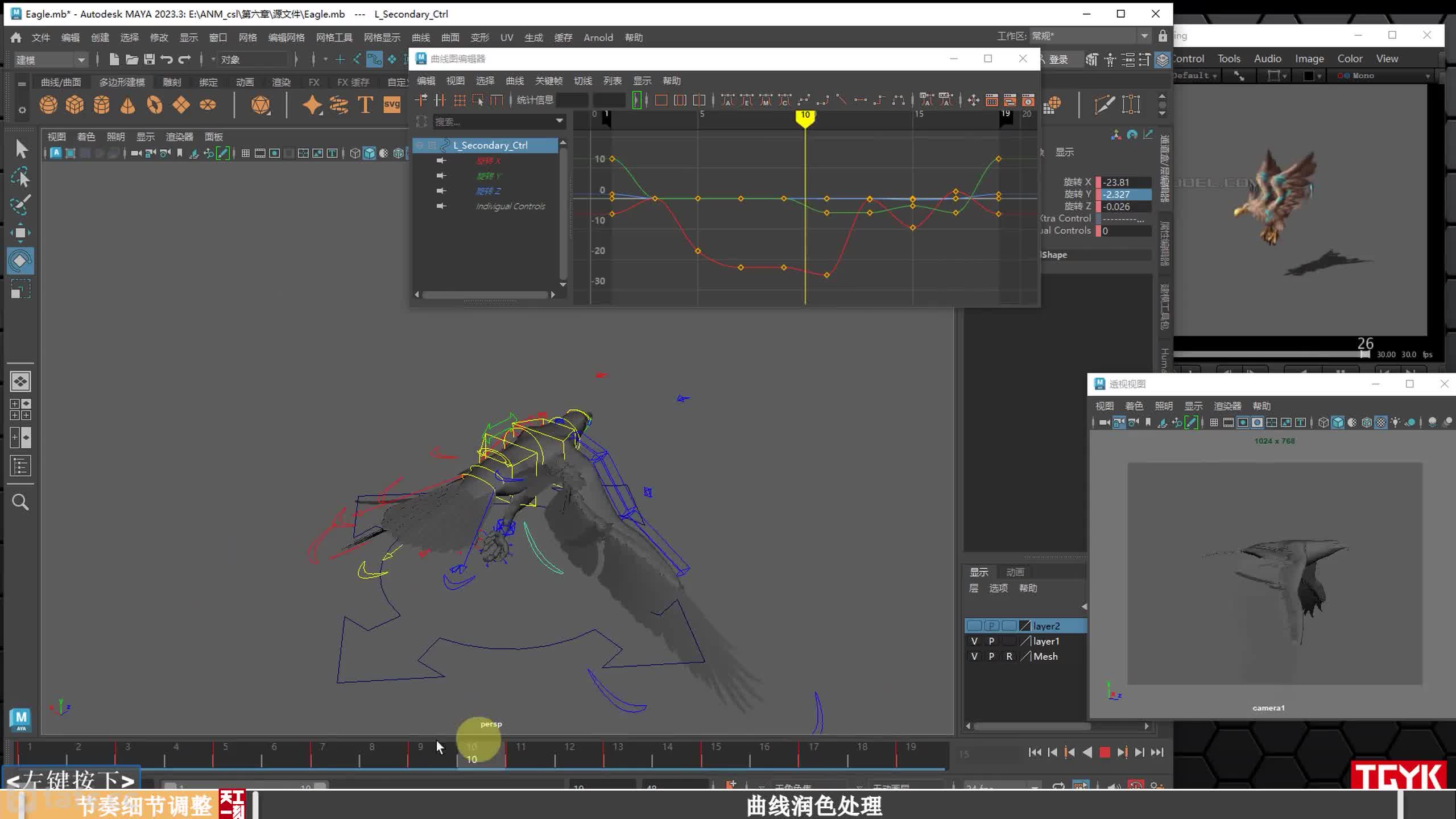Click the Redo arrow in the status line

184,59
